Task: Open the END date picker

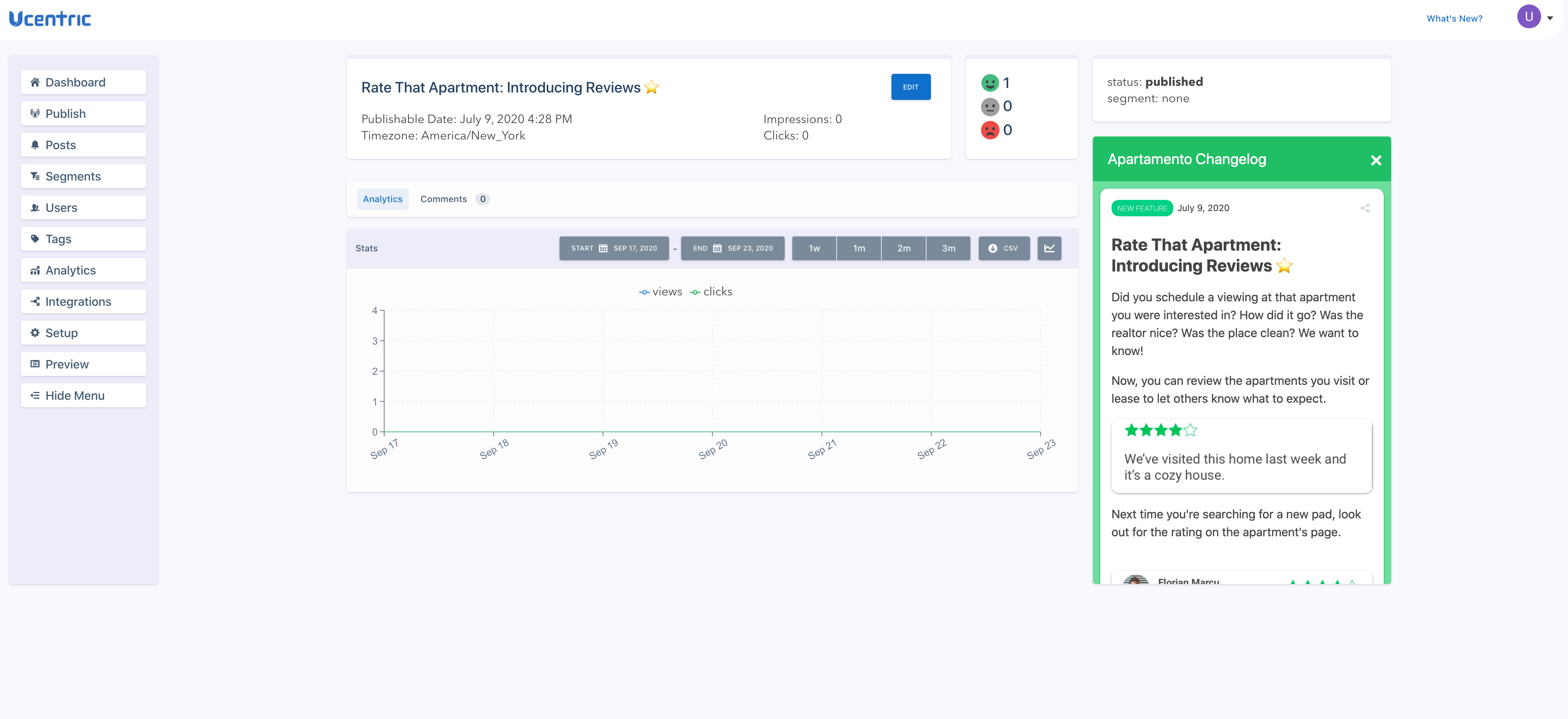Action: click(x=732, y=248)
